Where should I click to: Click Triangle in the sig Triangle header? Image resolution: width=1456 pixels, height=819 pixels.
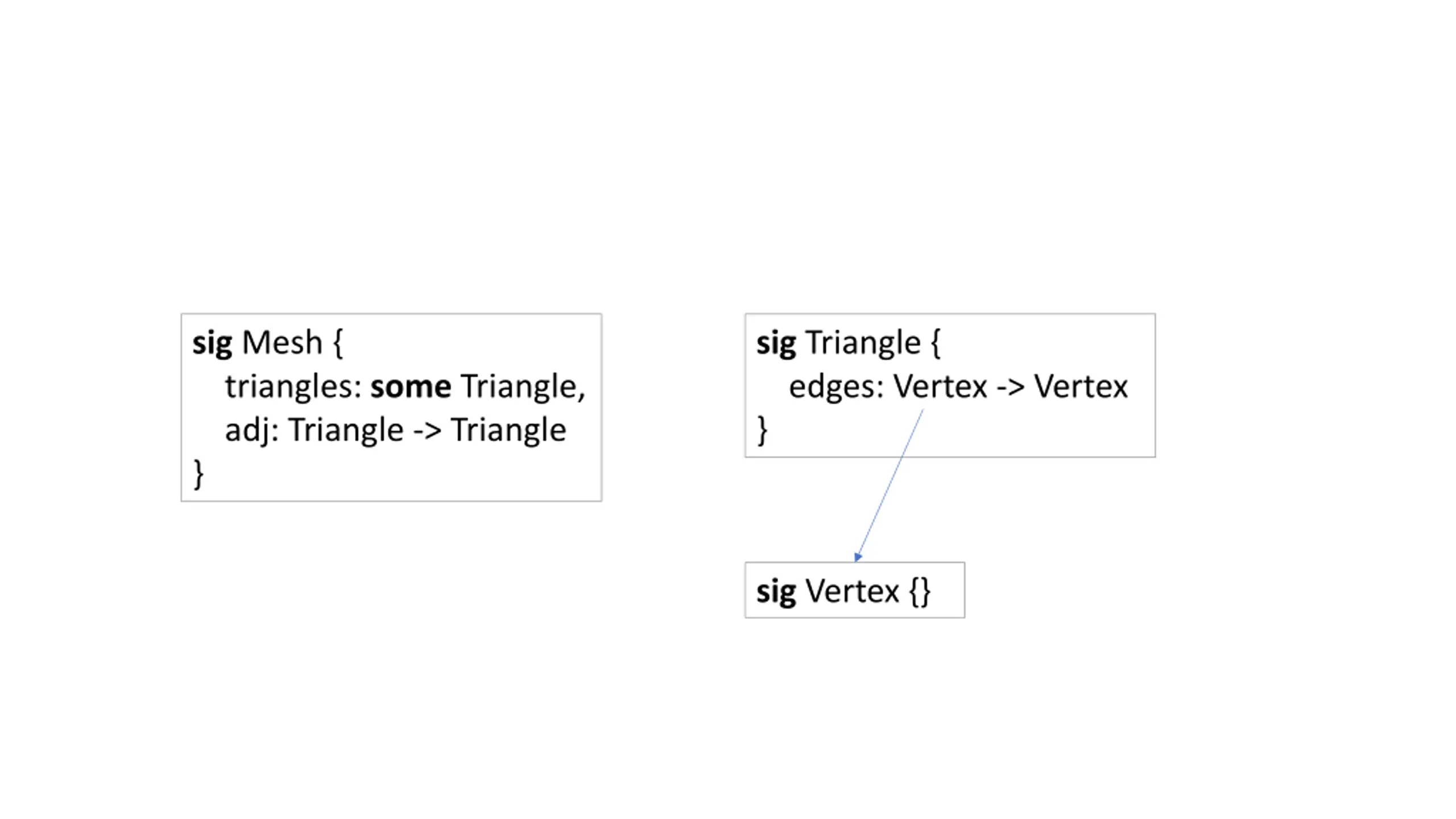[x=863, y=344]
